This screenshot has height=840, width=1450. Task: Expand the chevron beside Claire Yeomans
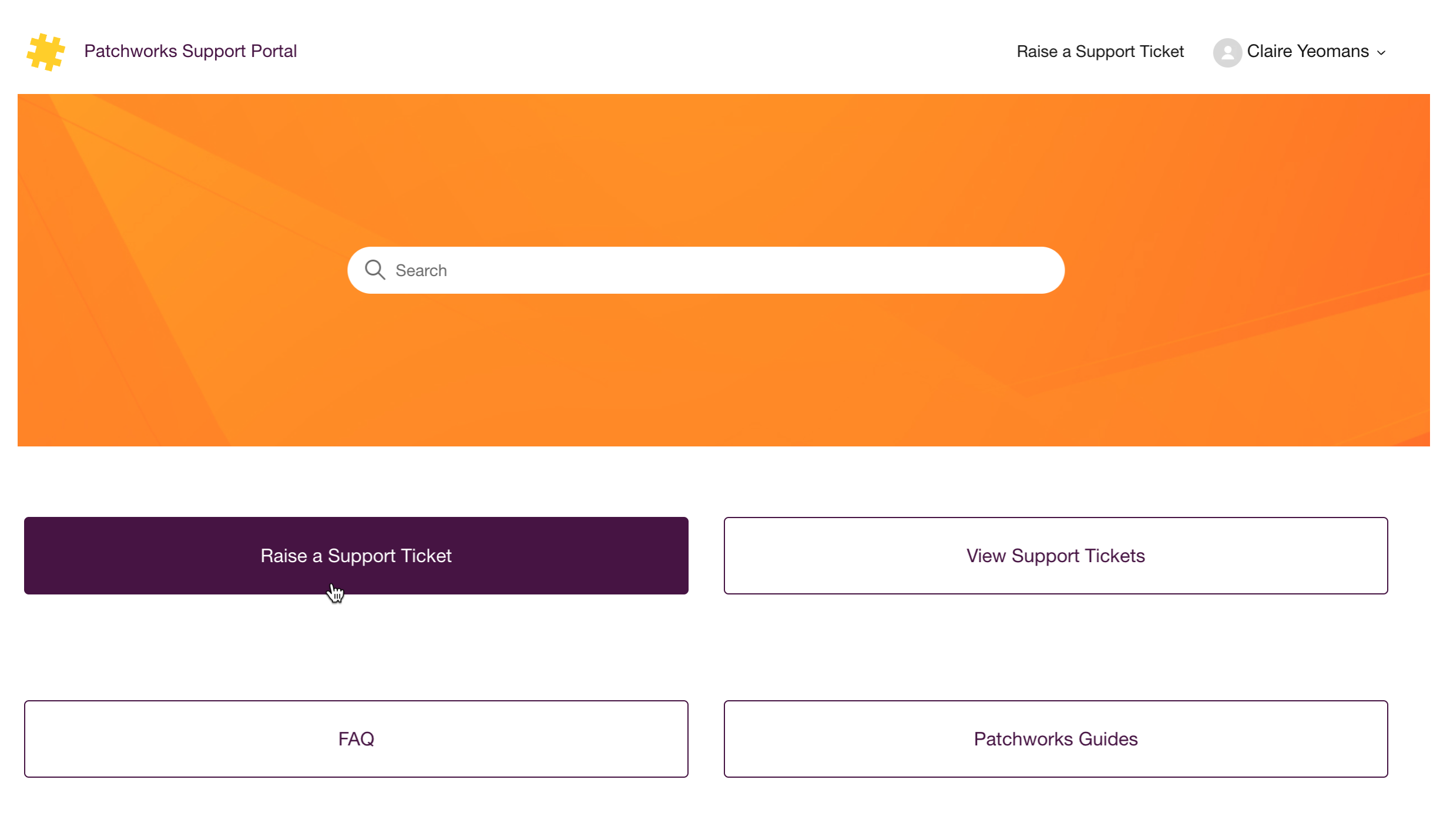(1381, 53)
